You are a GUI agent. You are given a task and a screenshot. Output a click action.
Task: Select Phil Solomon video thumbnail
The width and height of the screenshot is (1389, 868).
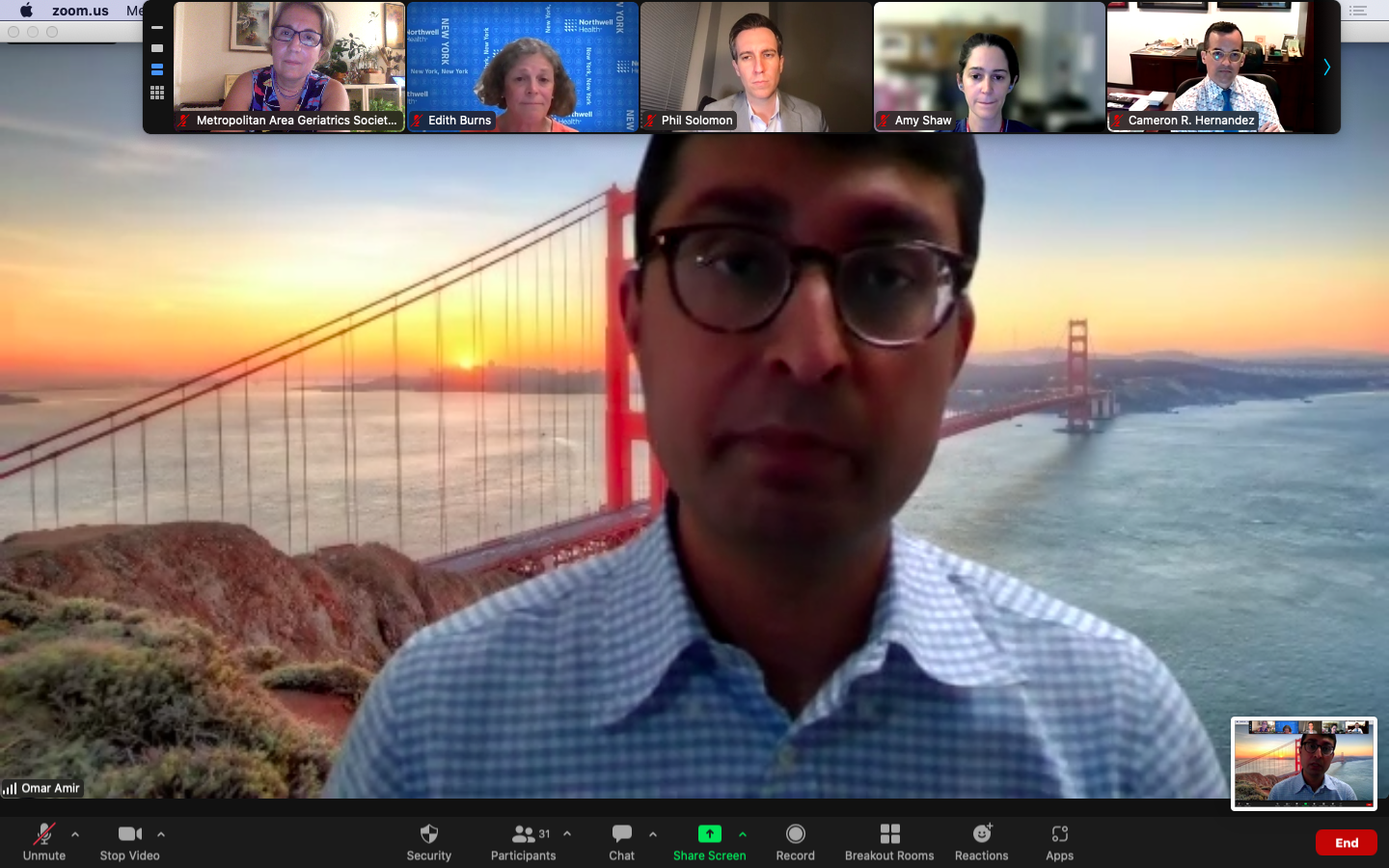(x=756, y=67)
